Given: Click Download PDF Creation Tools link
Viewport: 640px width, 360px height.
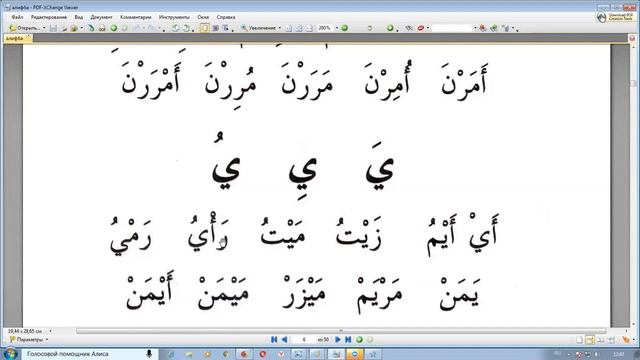Looking at the screenshot, I should tap(615, 17).
